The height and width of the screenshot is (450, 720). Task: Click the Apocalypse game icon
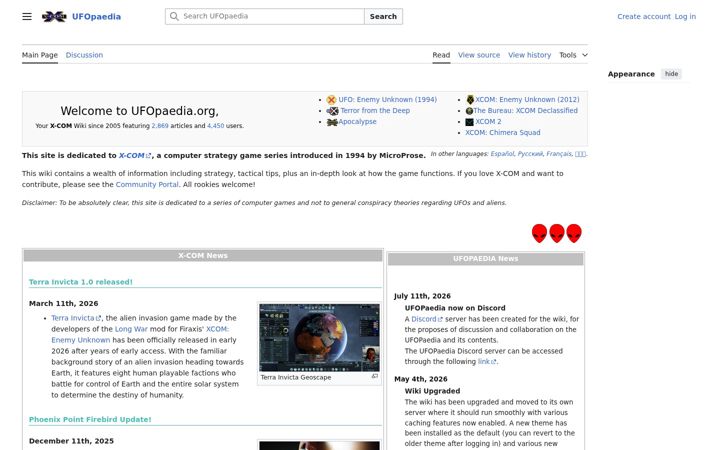332,122
